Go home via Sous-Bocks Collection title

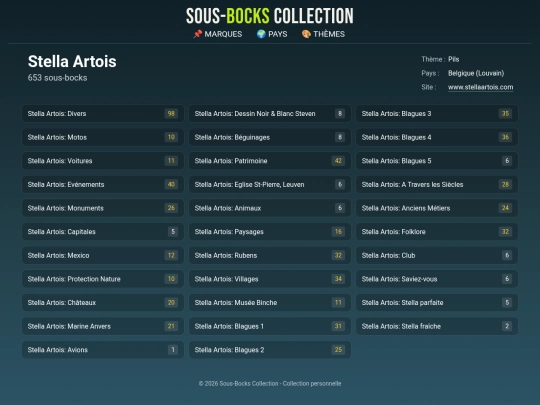[x=270, y=16]
